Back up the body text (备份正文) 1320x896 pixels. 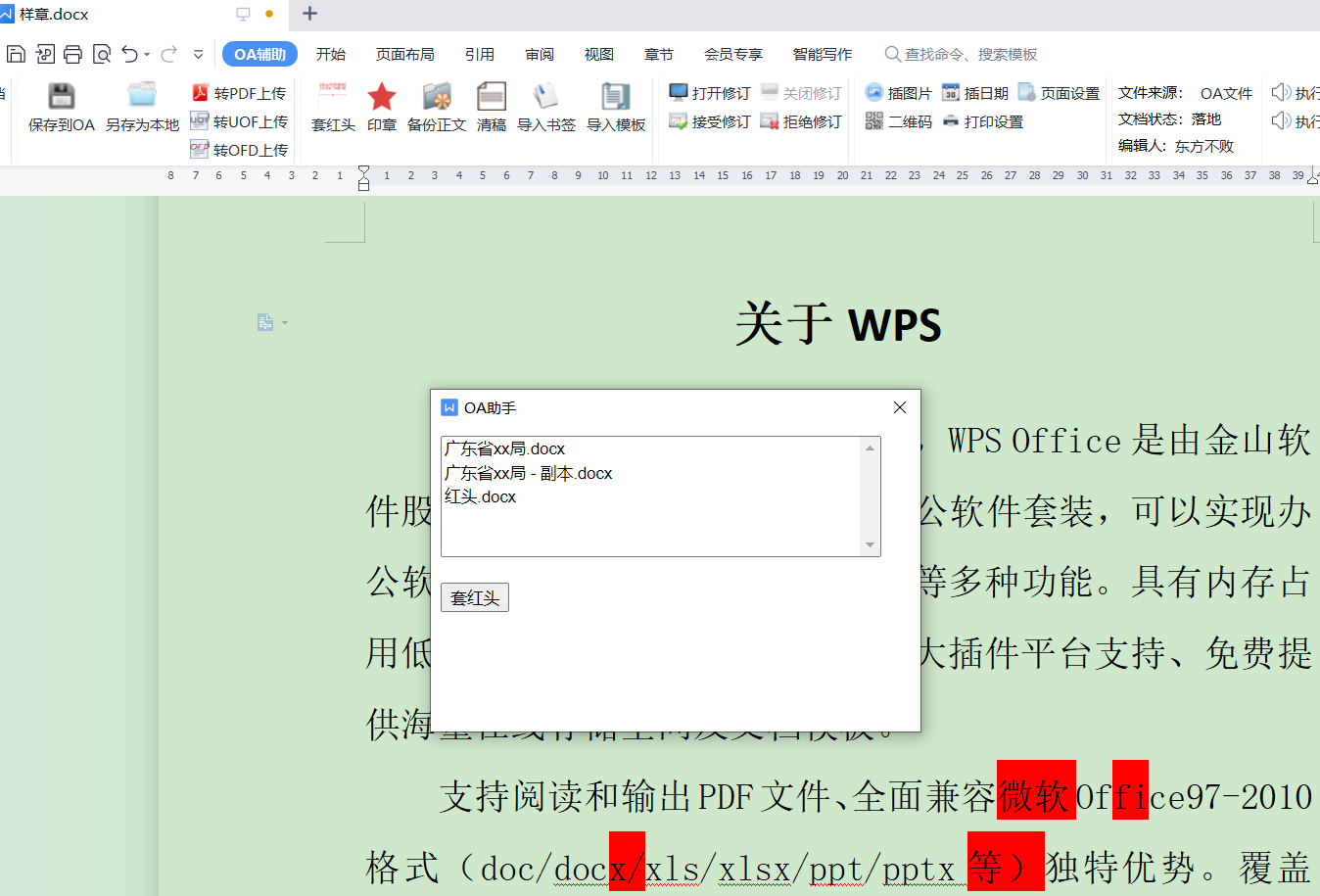click(x=437, y=108)
